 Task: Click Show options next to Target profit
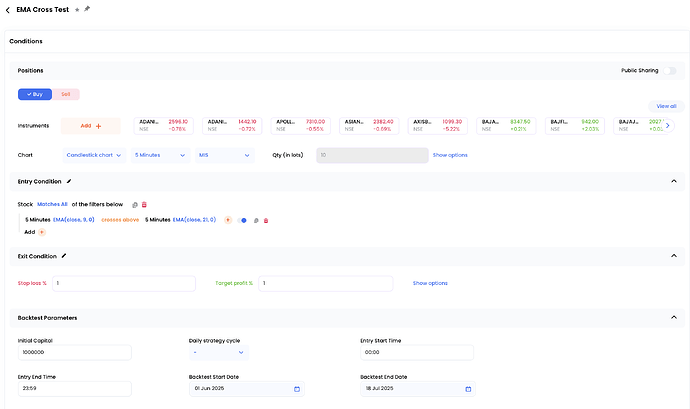click(430, 283)
